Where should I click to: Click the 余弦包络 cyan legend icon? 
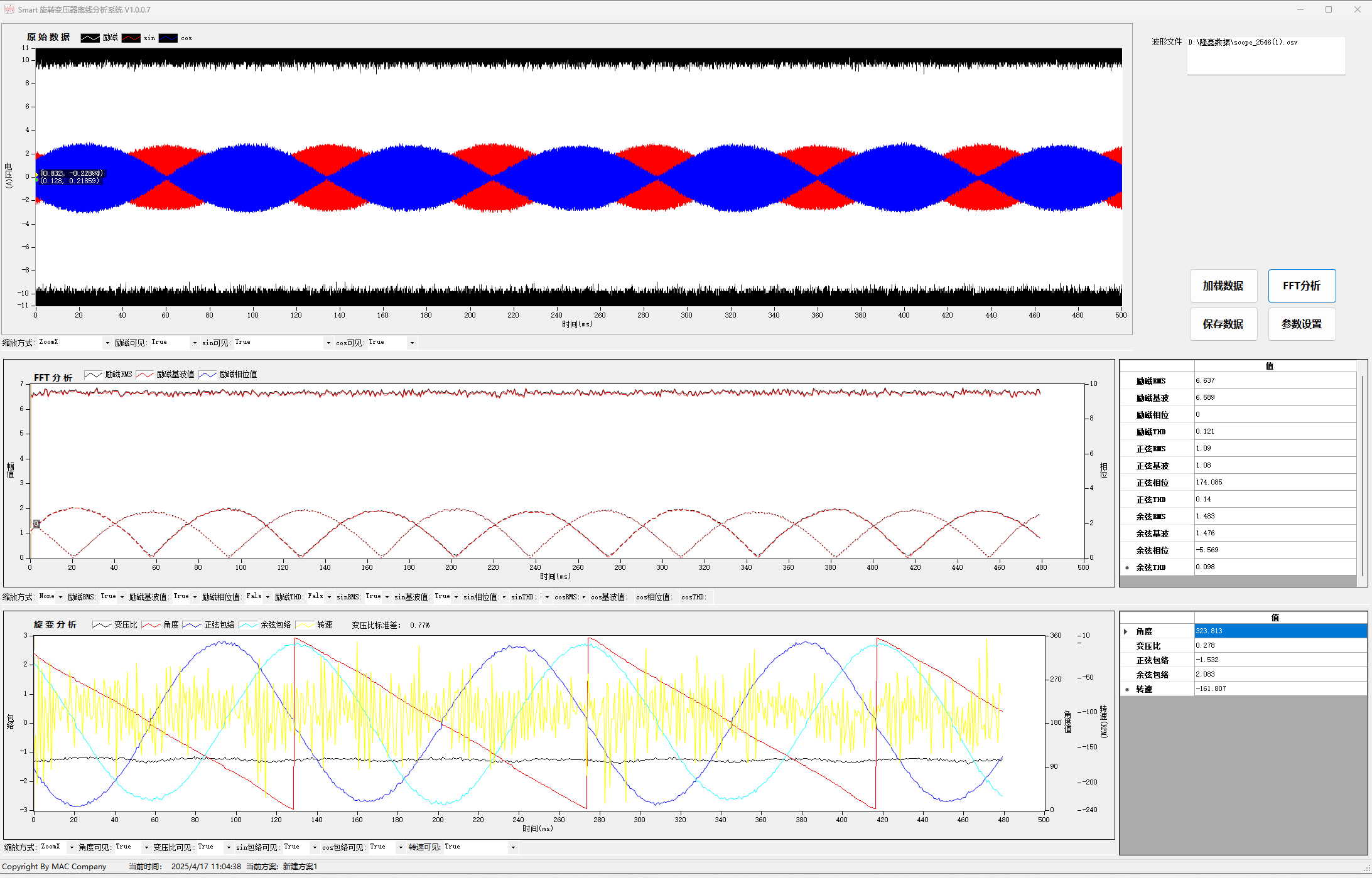(x=248, y=625)
